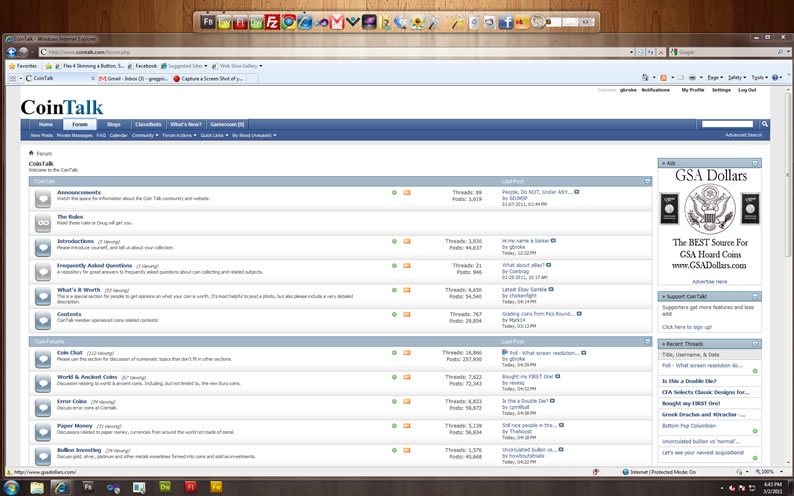Click the forum search text field
Image resolution: width=794 pixels, height=496 pixels.
[x=728, y=124]
